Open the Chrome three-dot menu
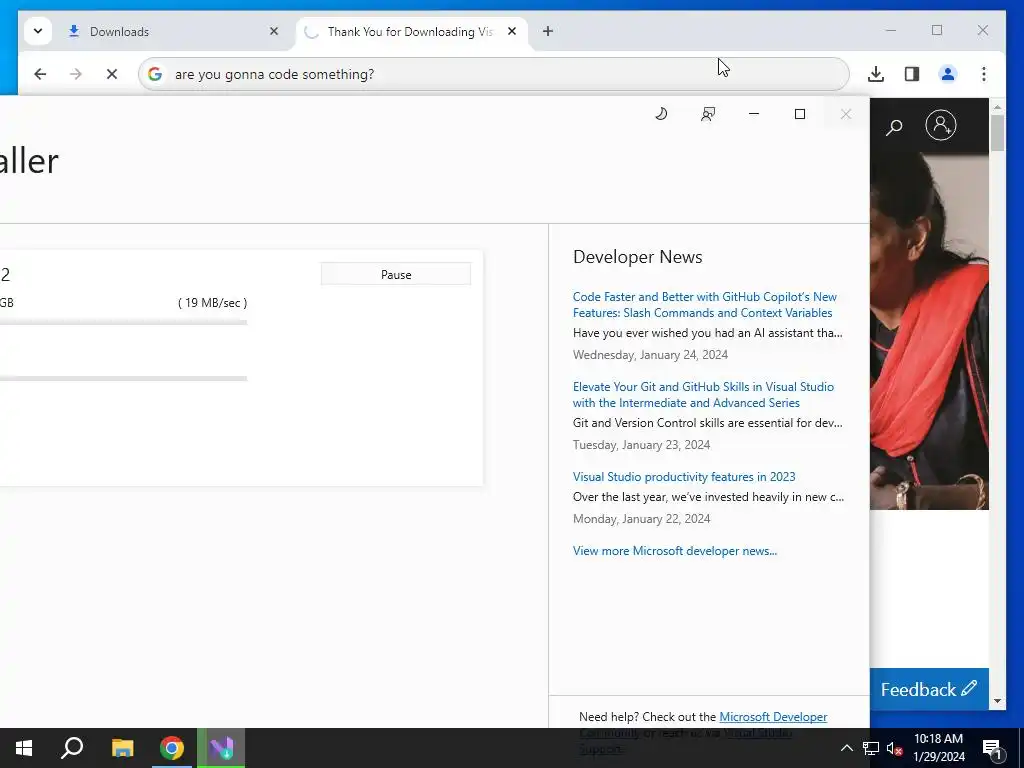 pos(984,74)
